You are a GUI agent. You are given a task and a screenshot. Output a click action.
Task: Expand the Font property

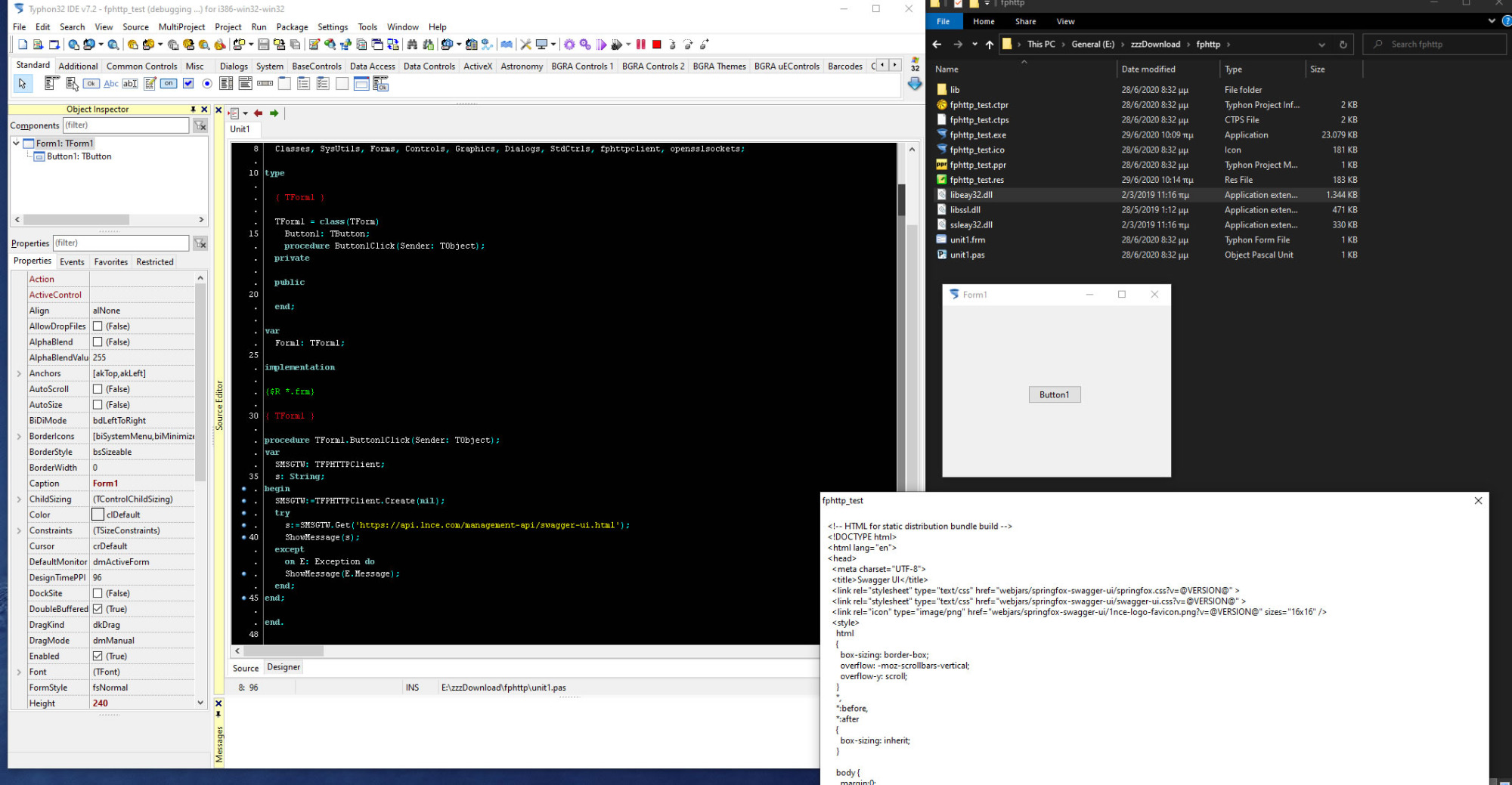pyautogui.click(x=19, y=672)
